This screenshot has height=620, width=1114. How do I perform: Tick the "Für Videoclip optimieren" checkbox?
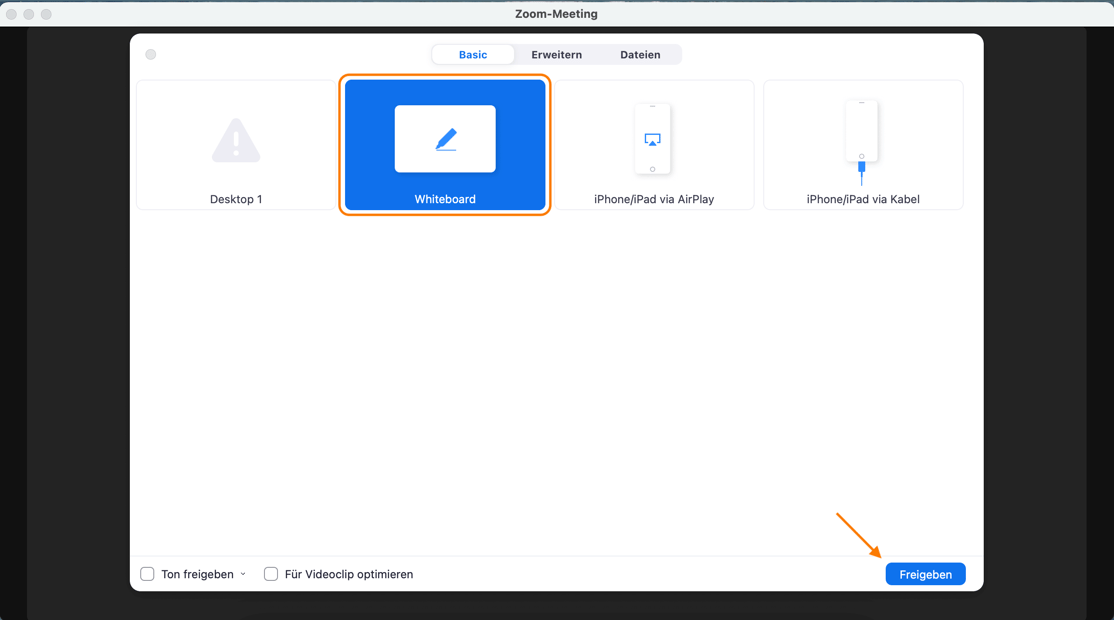pos(271,574)
